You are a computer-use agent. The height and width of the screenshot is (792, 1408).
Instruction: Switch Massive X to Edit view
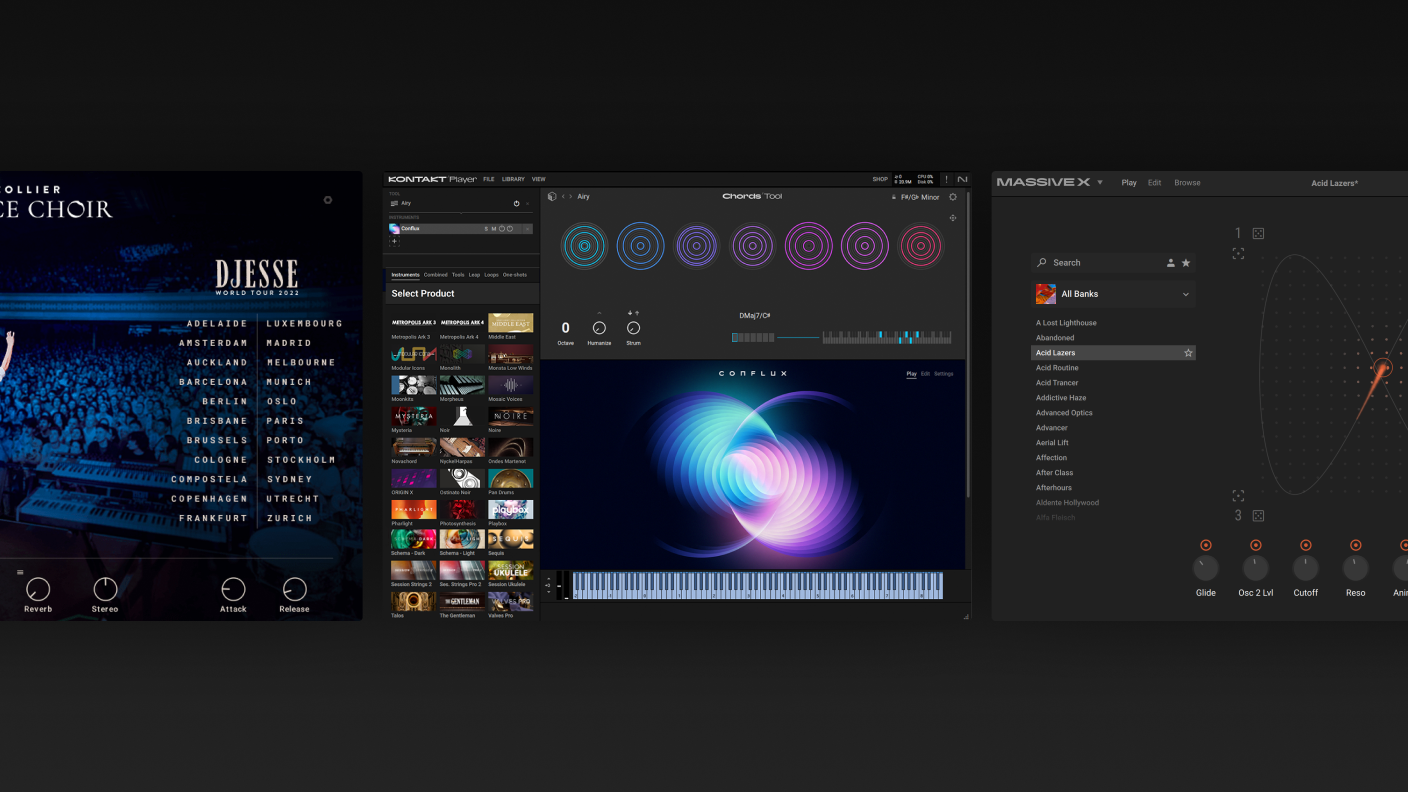pos(1155,183)
